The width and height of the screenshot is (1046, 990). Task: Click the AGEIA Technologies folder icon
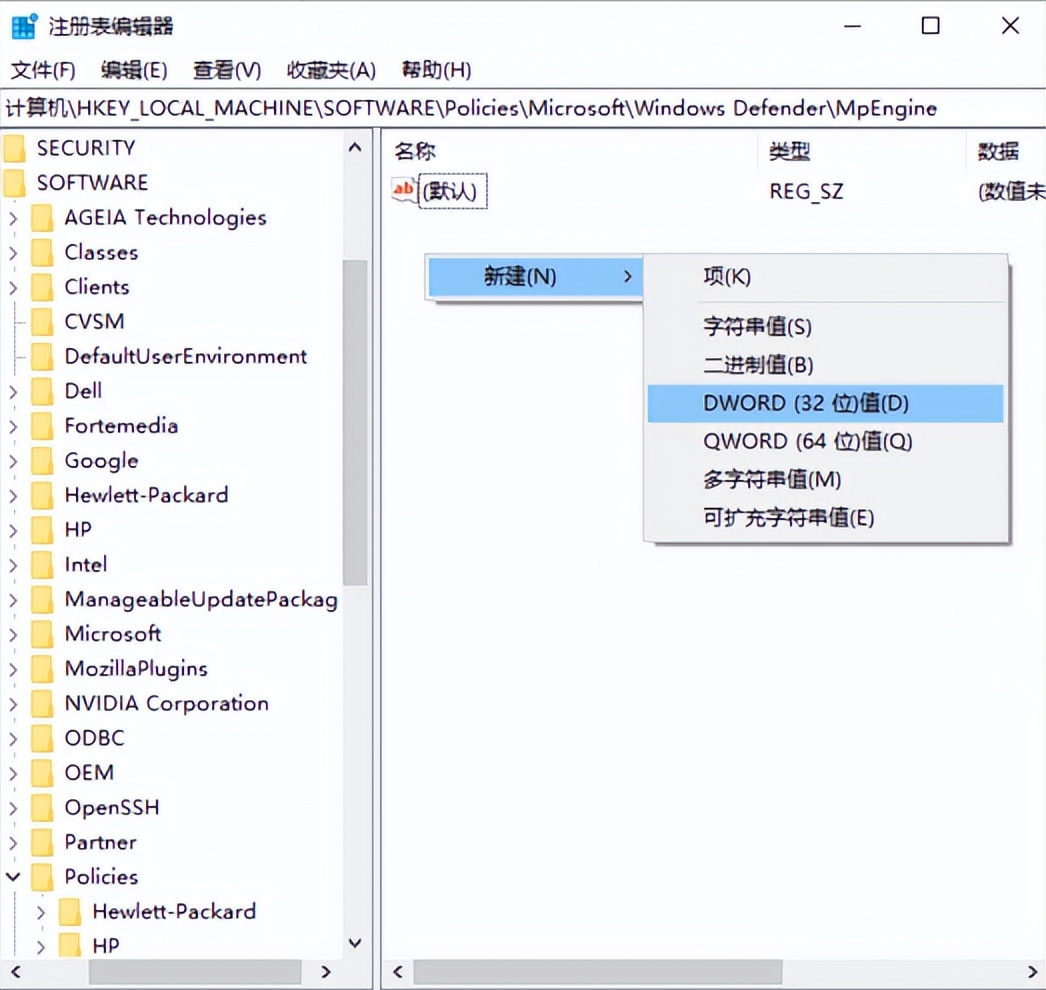tap(42, 217)
